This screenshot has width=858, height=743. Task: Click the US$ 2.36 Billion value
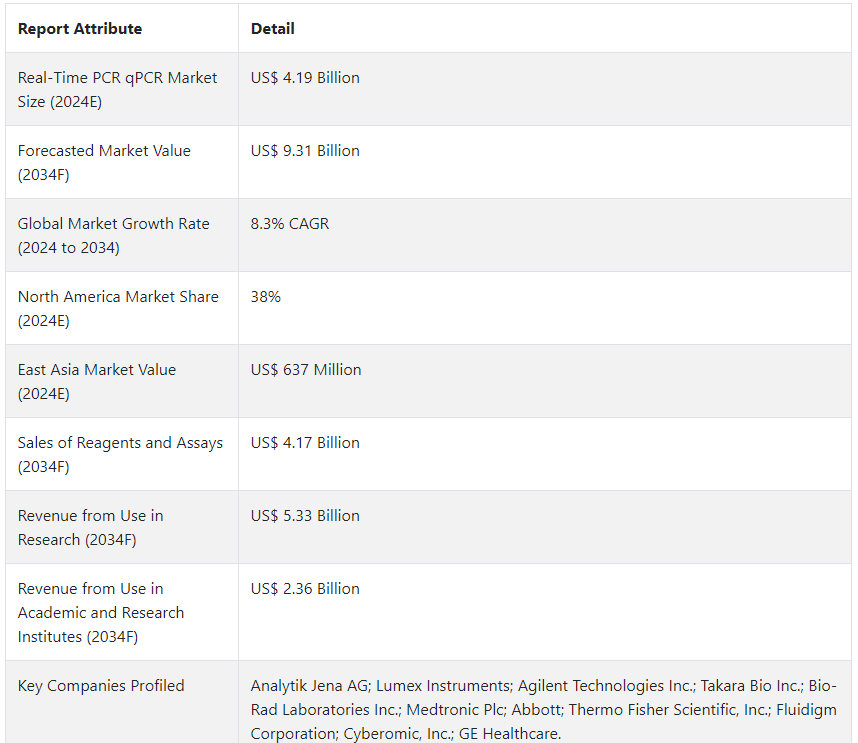(x=305, y=589)
